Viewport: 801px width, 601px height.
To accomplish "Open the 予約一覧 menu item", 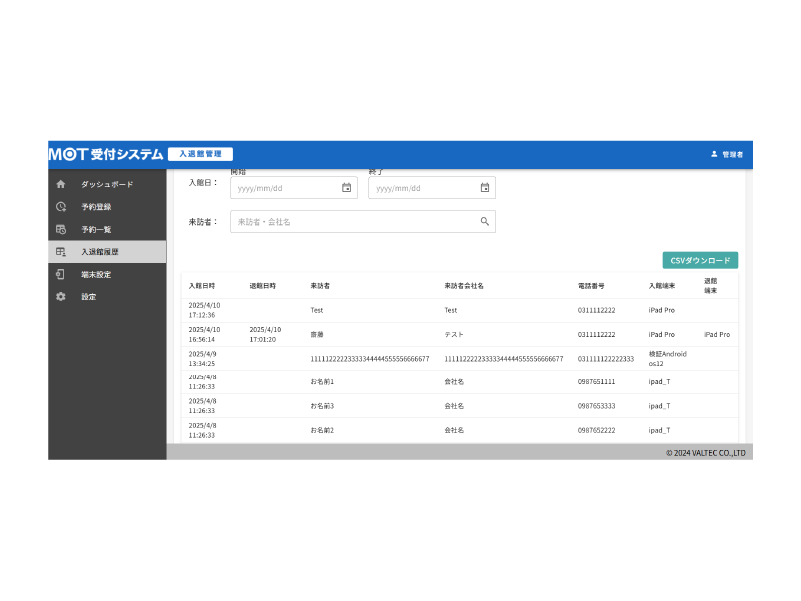I will click(96, 229).
